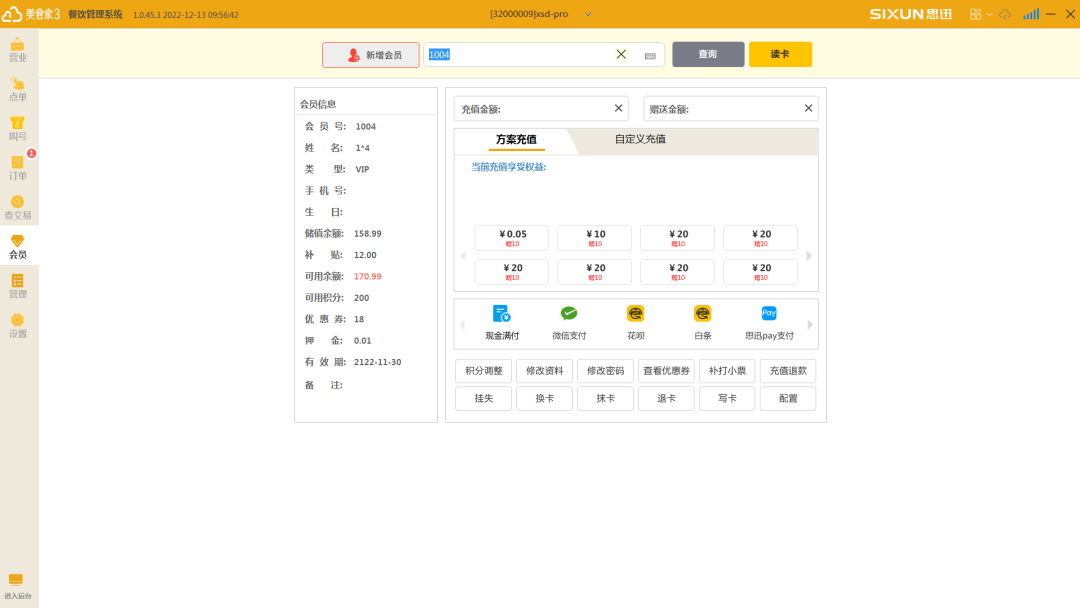Viewport: 1080px width, 608px height.
Task: Open the 叫号 queue number module
Action: coord(17,130)
